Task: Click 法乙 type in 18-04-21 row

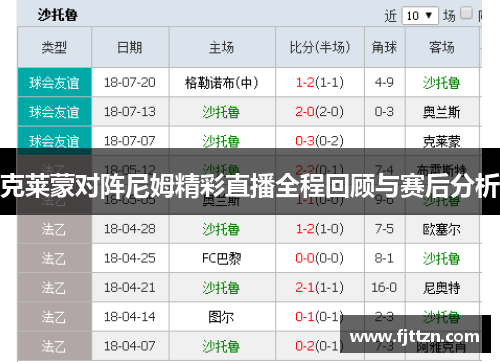Action: [54, 288]
